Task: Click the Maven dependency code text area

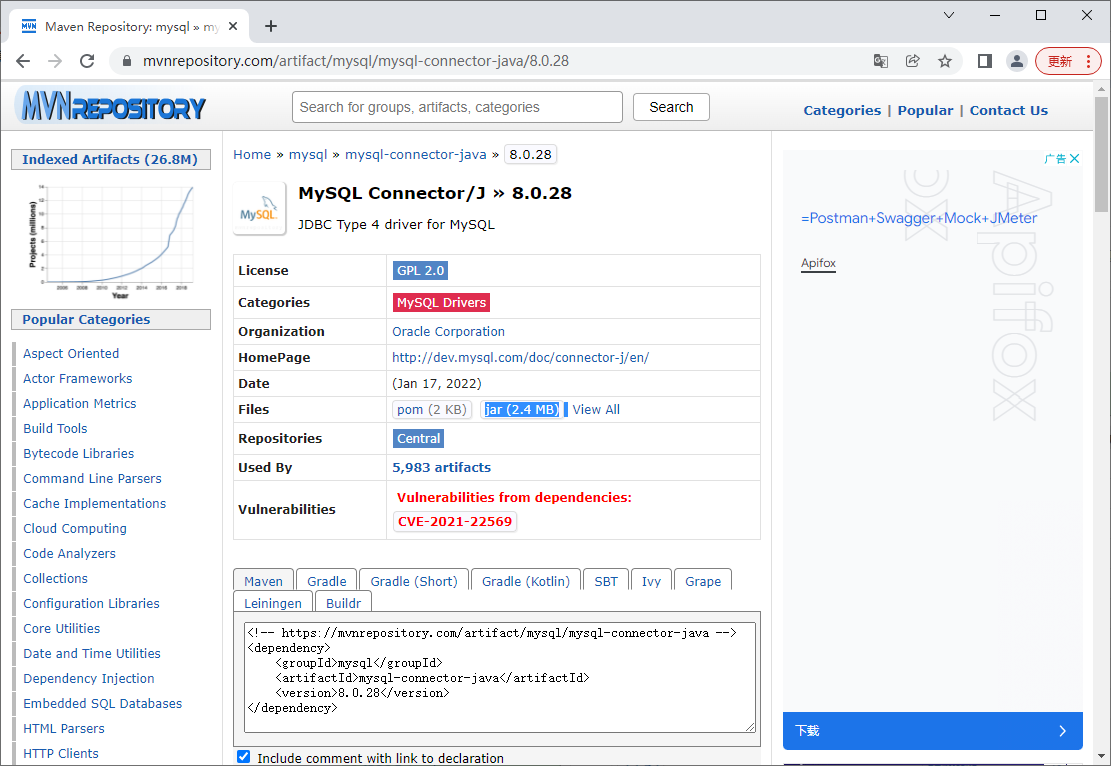Action: [500, 677]
